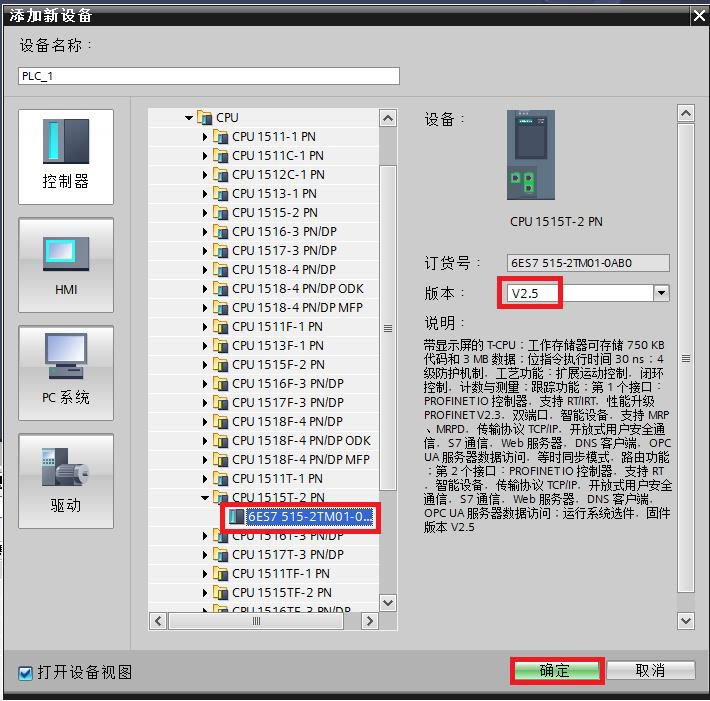Click the 6ES7 515-2TM01 module icon

[236, 516]
